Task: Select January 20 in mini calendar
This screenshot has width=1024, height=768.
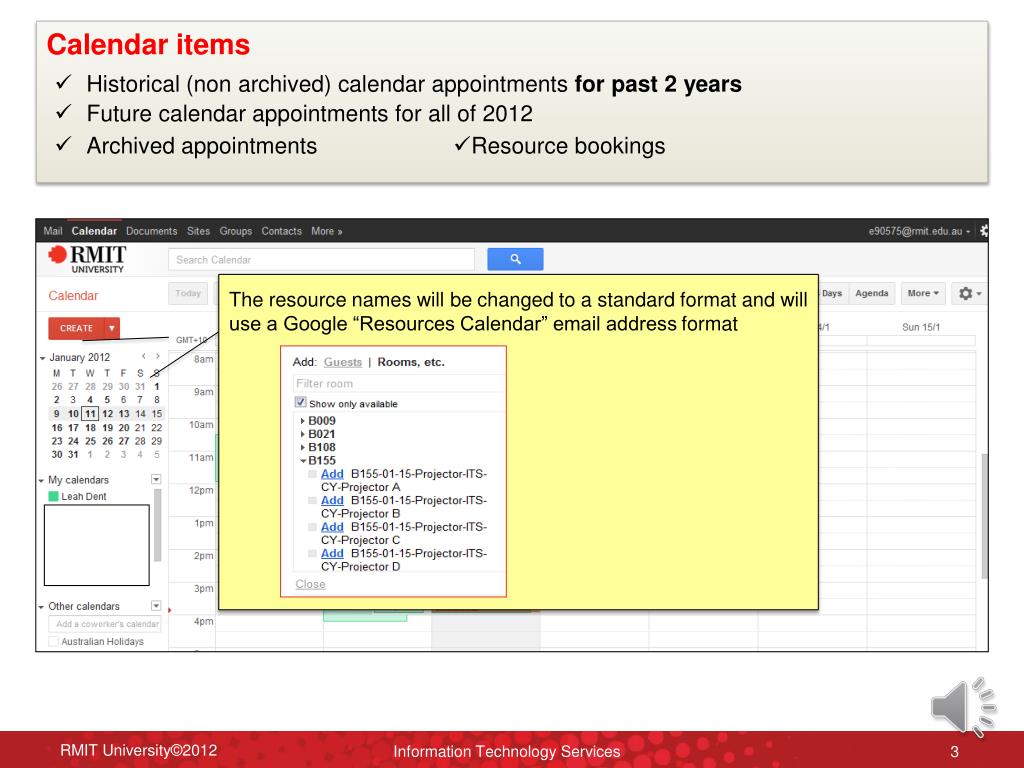Action: (x=124, y=428)
